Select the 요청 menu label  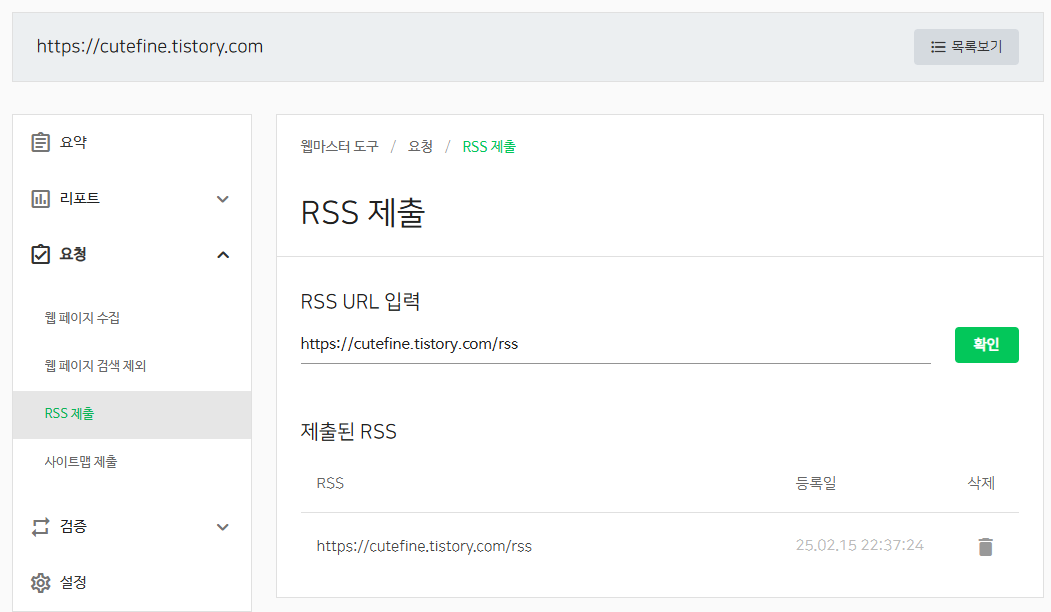tap(73, 254)
